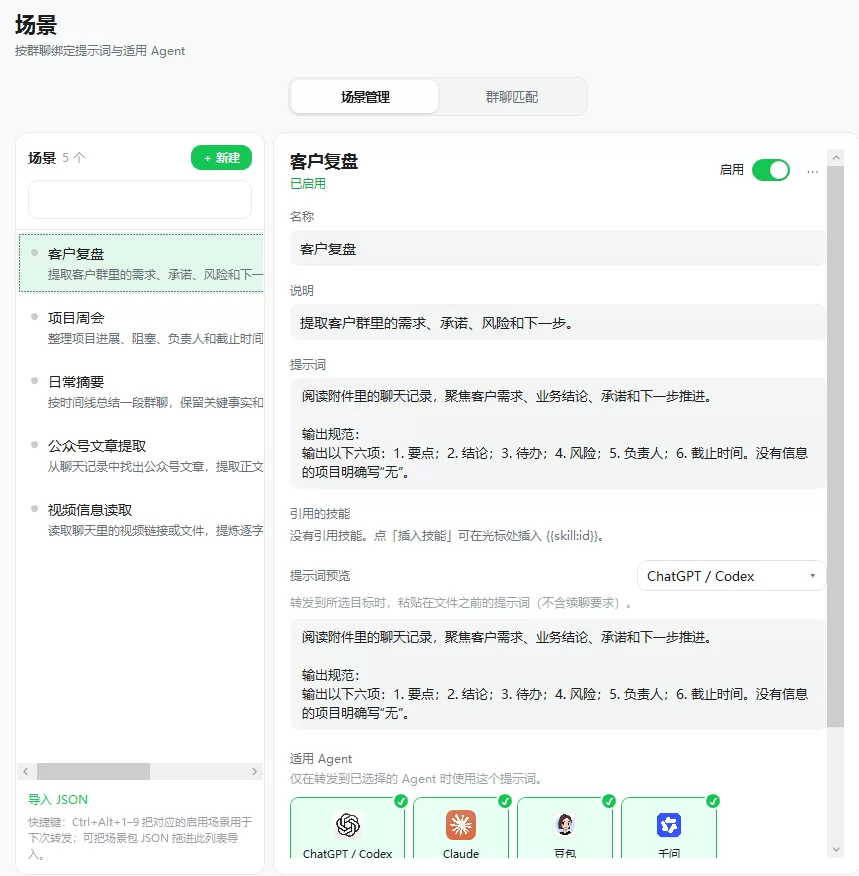The width and height of the screenshot is (859, 876).
Task: Disable the 启用 toggle switch
Action: pos(771,170)
